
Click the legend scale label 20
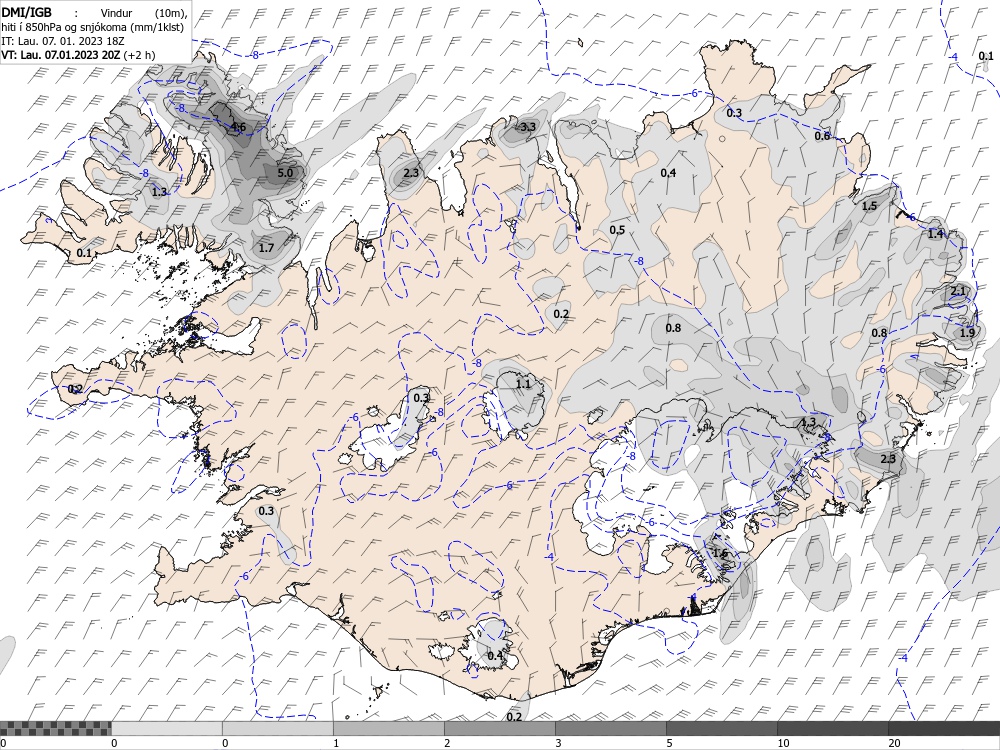coord(894,743)
